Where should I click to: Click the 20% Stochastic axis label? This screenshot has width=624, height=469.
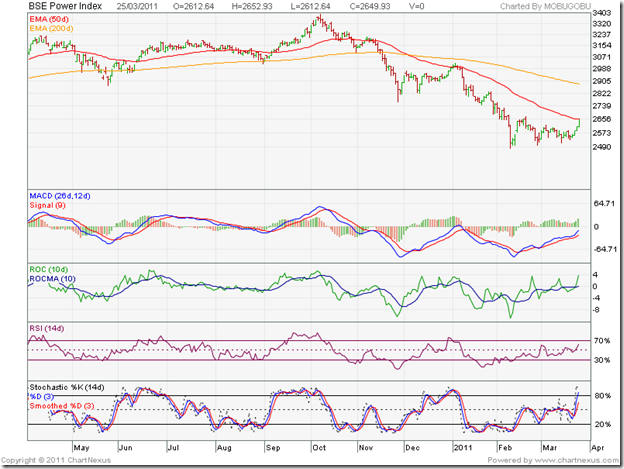(603, 424)
